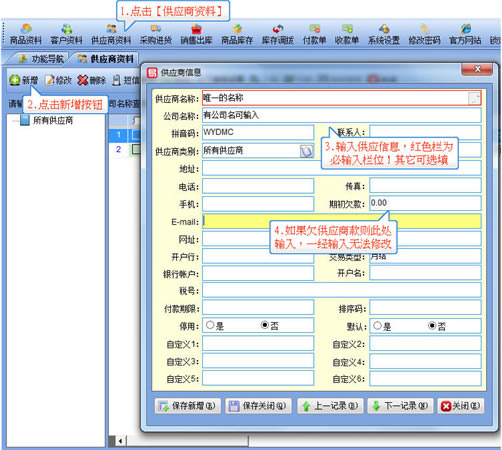The image size is (502, 450).
Task: Select the 所有供应商 tree node
Action: coord(53,120)
